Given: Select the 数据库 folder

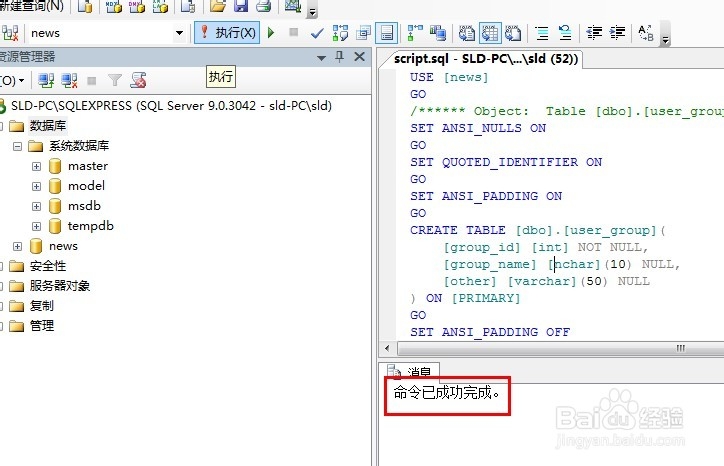Looking at the screenshot, I should 48,126.
